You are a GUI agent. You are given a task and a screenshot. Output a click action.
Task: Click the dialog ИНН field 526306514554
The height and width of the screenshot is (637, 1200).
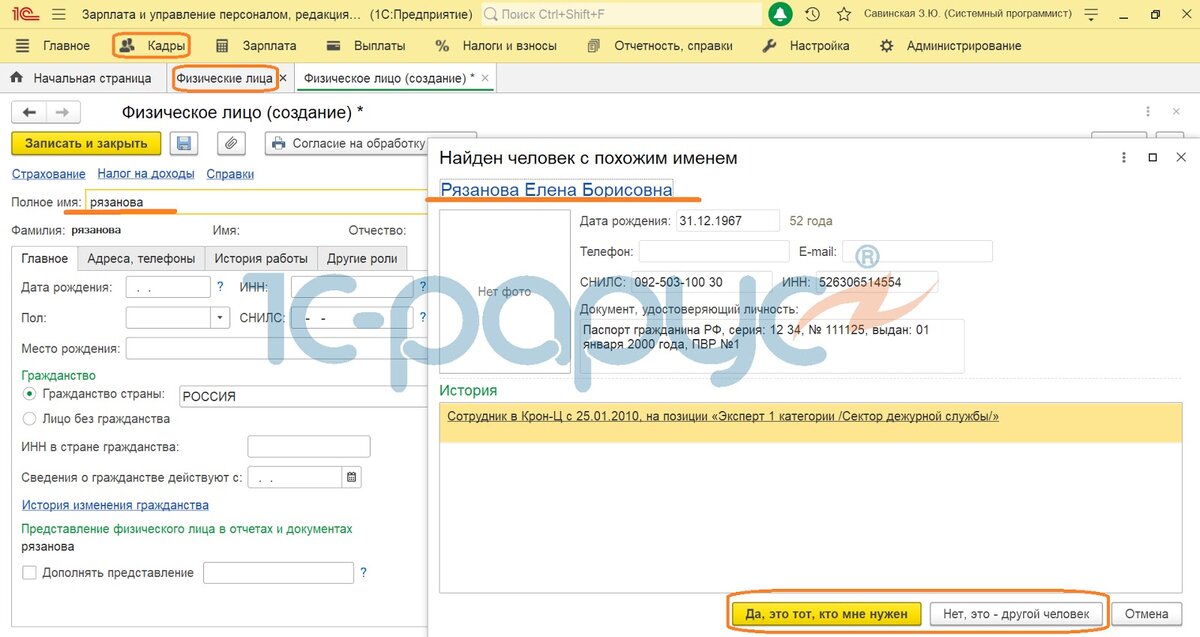click(877, 282)
